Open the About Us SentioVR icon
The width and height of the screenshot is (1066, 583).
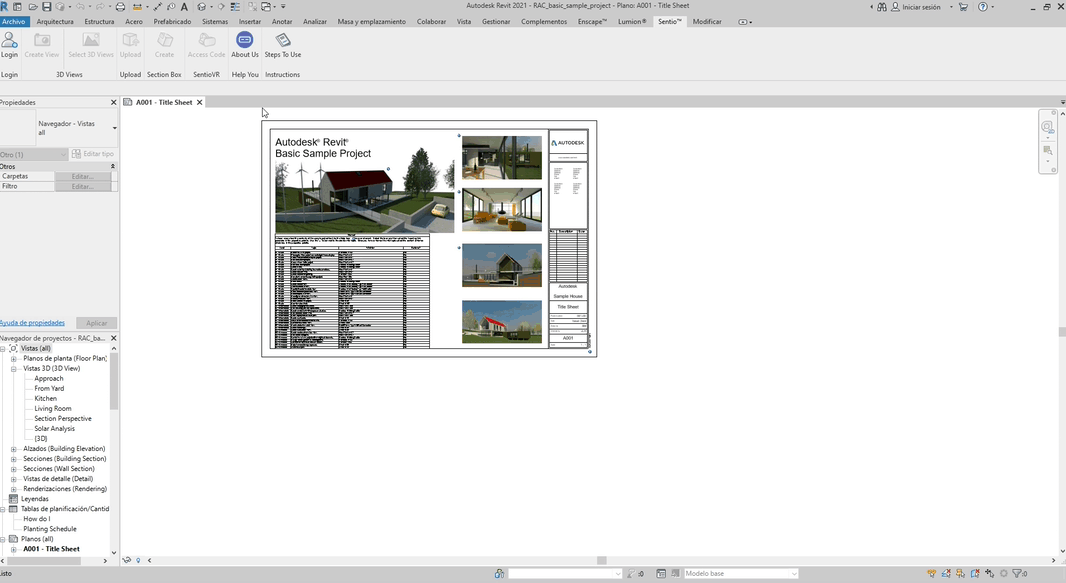(245, 41)
